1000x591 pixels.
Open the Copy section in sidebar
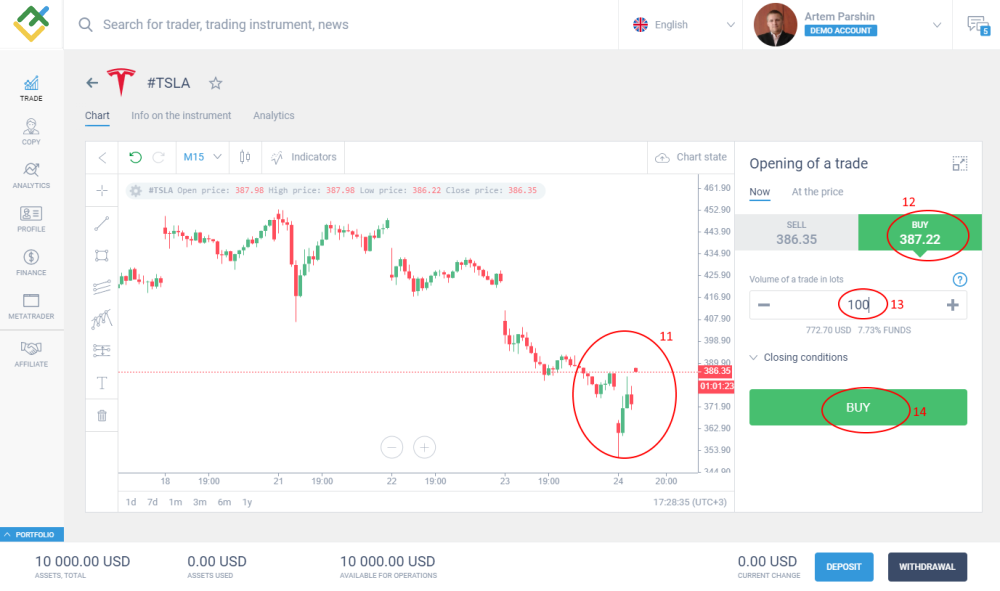click(31, 131)
